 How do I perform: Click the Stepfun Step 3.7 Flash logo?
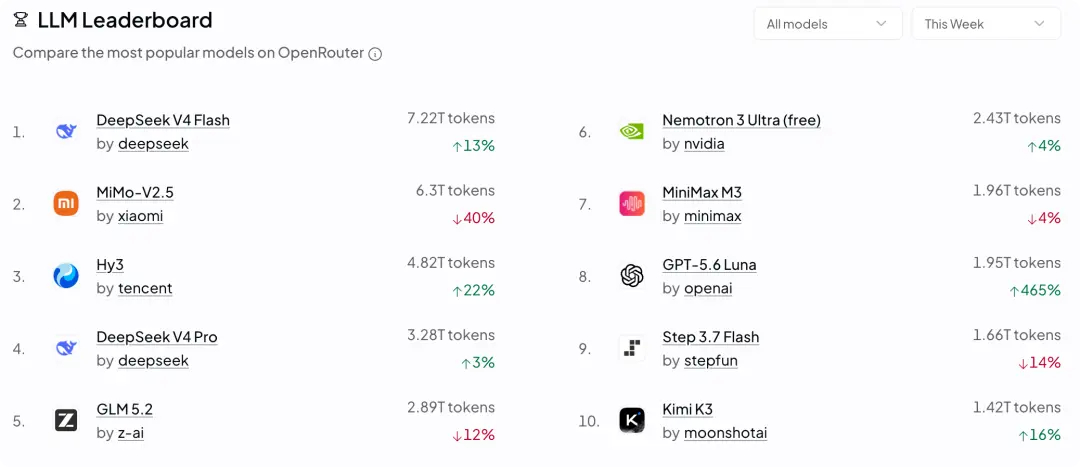pos(632,349)
